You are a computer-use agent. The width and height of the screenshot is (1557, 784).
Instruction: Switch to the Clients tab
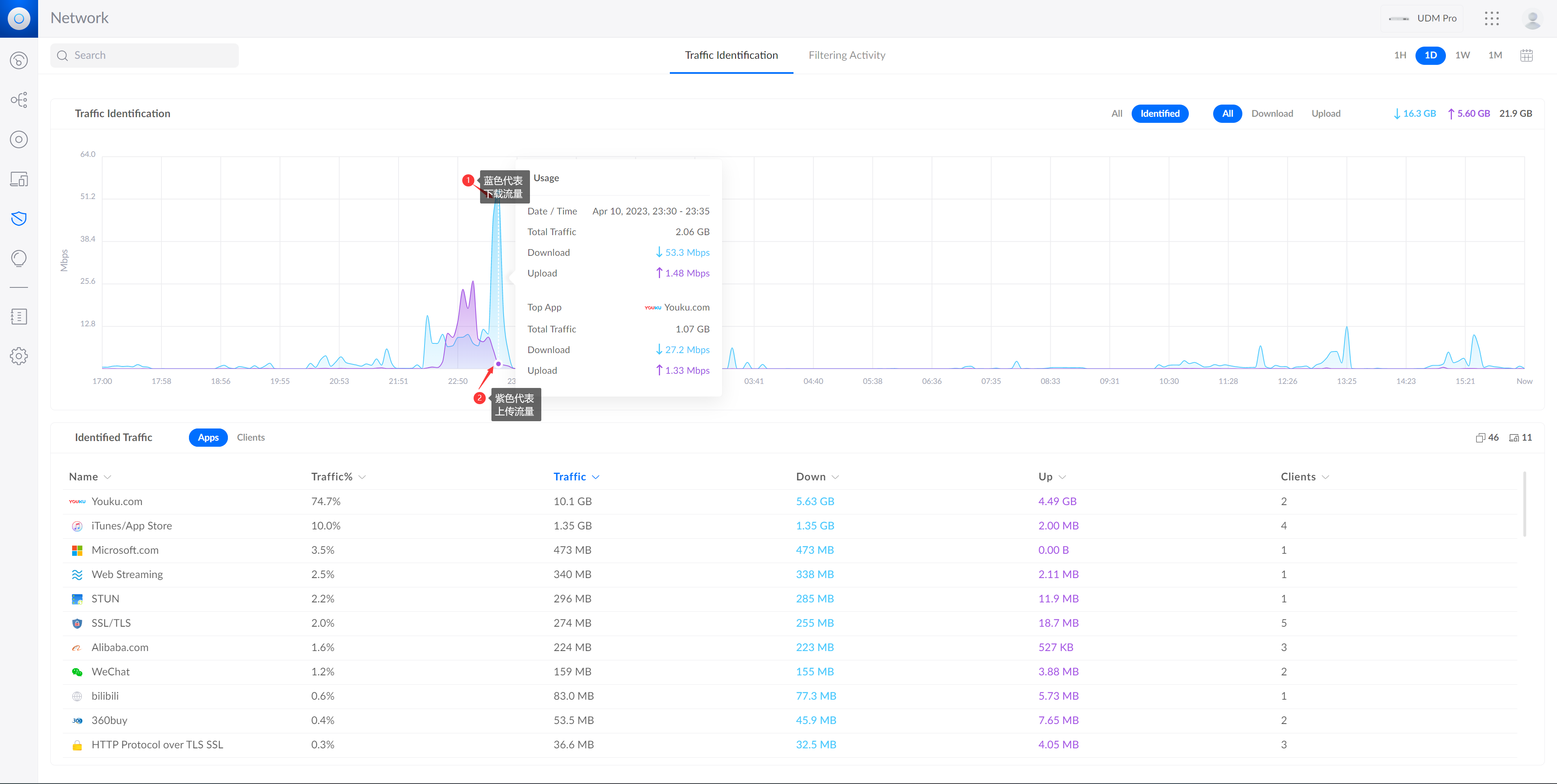(x=250, y=438)
